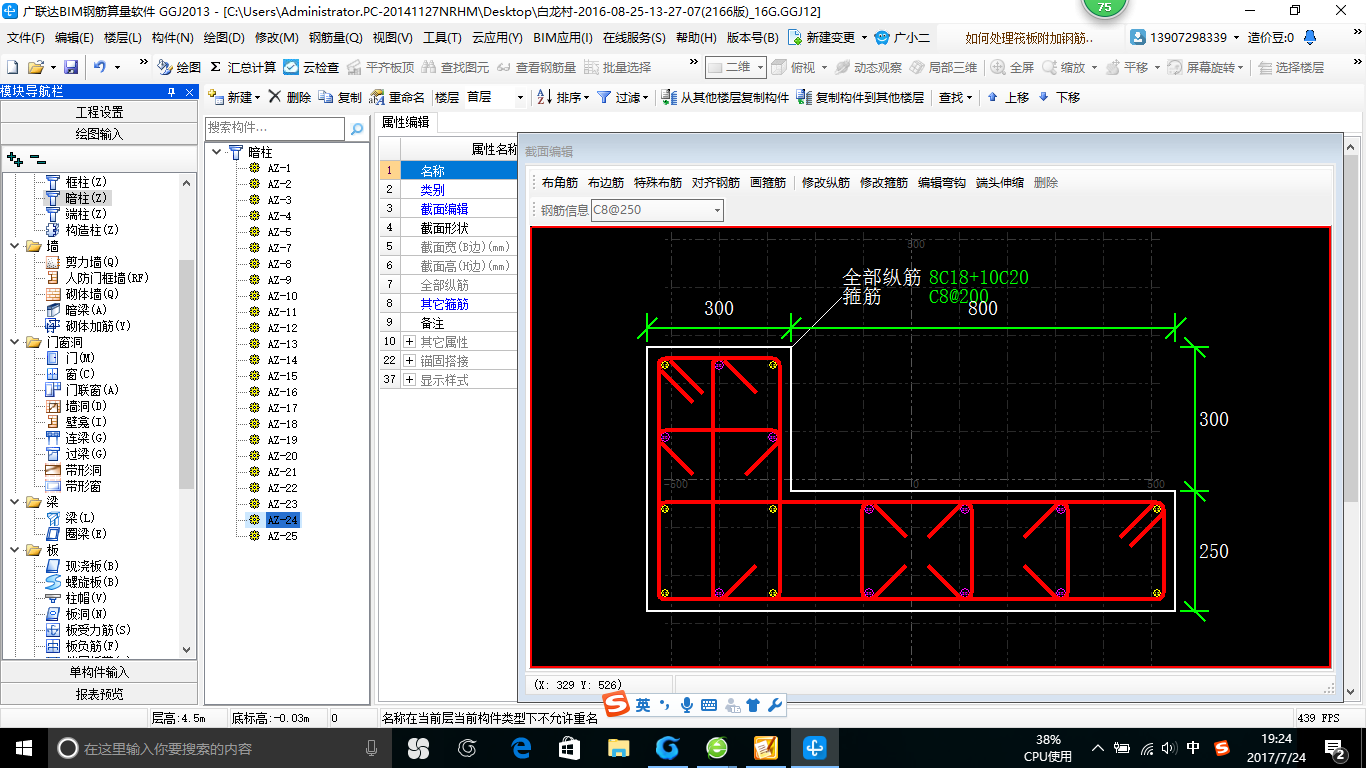
Task: Click the 新建变更 icon
Action: pyautogui.click(x=795, y=37)
